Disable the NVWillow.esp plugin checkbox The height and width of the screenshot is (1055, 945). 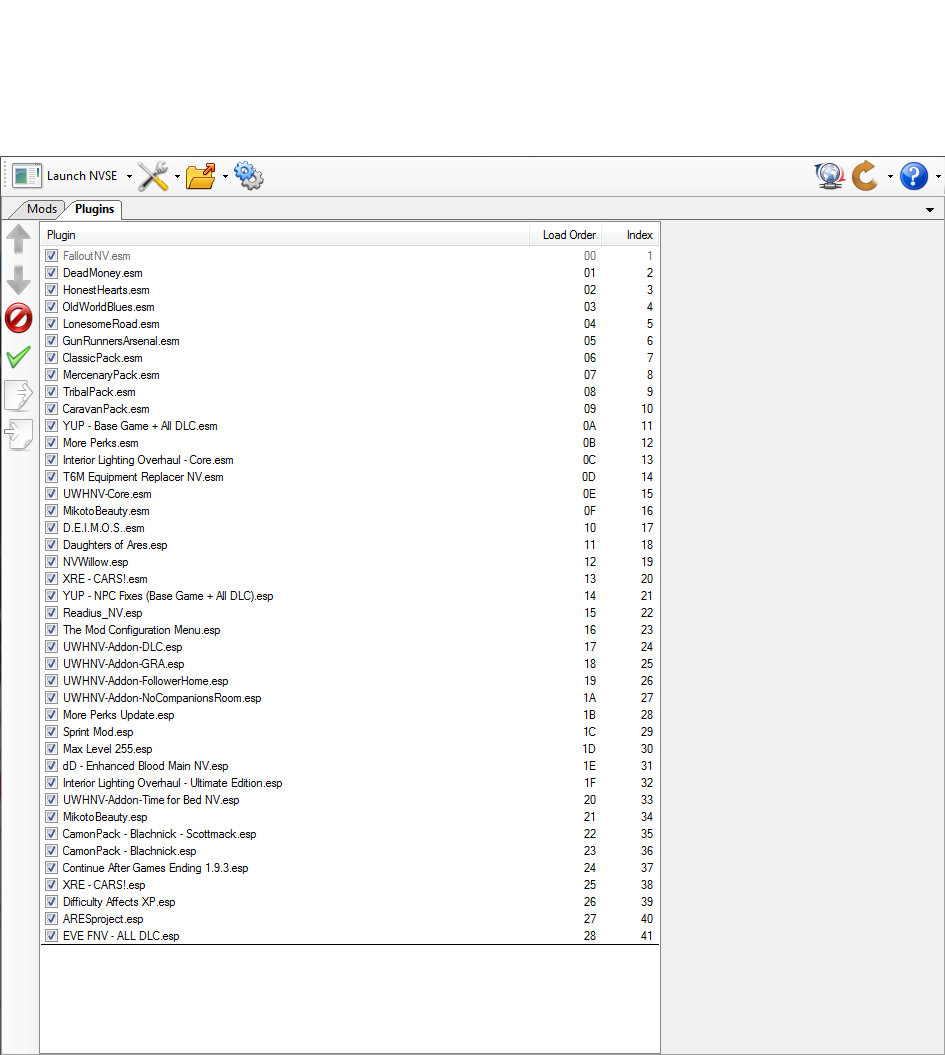[52, 562]
